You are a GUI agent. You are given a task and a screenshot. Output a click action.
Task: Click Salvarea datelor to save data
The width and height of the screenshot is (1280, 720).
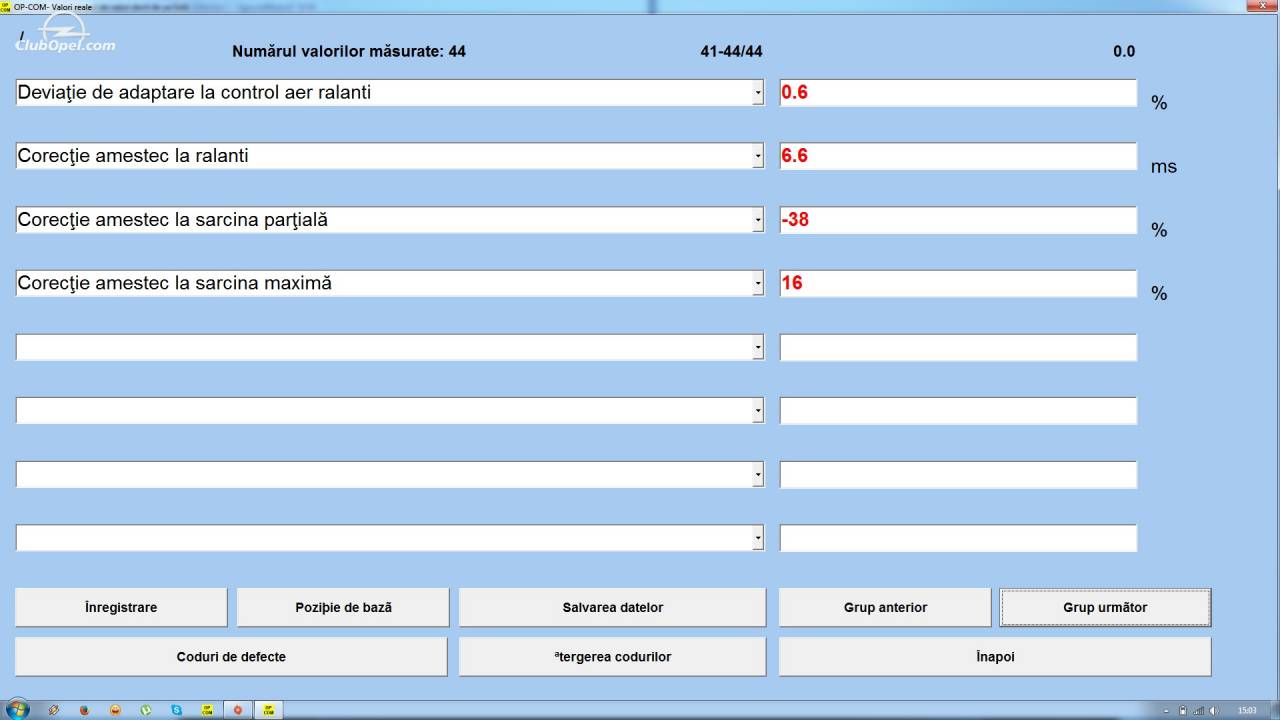(x=612, y=607)
